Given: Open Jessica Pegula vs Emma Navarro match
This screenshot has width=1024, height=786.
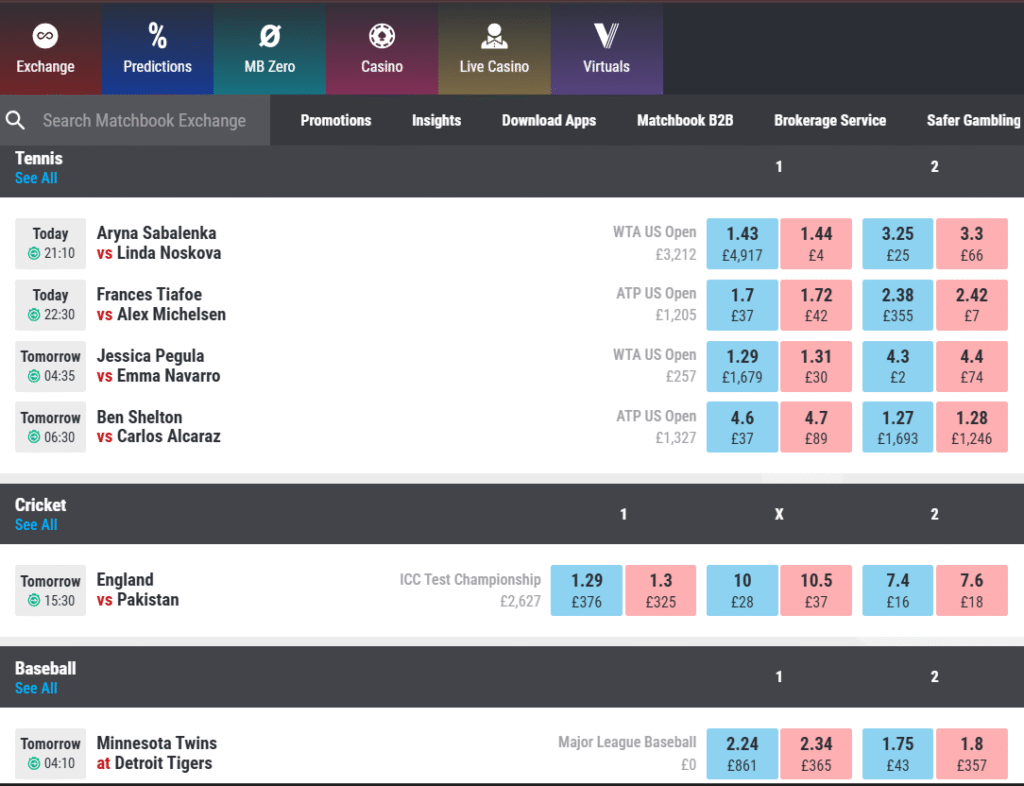Looking at the screenshot, I should [x=158, y=366].
